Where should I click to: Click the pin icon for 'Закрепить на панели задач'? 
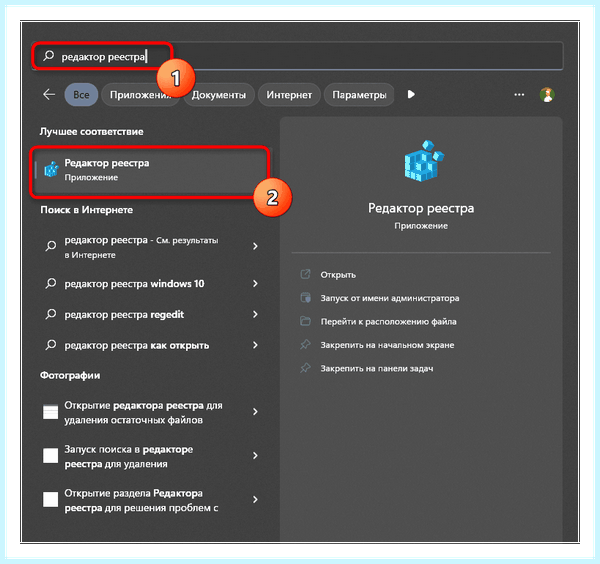[x=305, y=368]
